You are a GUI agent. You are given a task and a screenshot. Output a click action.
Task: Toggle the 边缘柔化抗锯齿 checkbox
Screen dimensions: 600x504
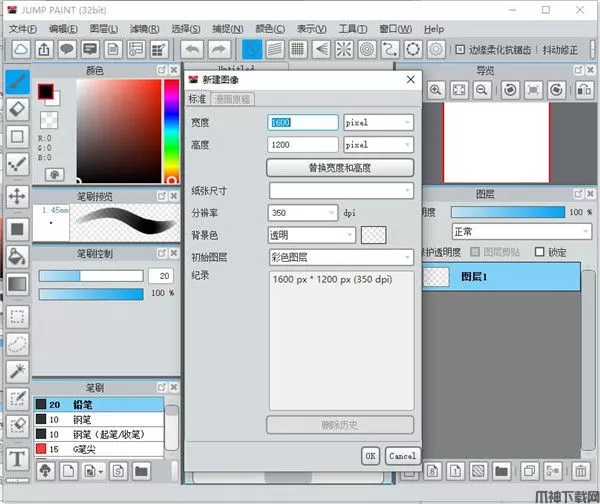[x=459, y=49]
